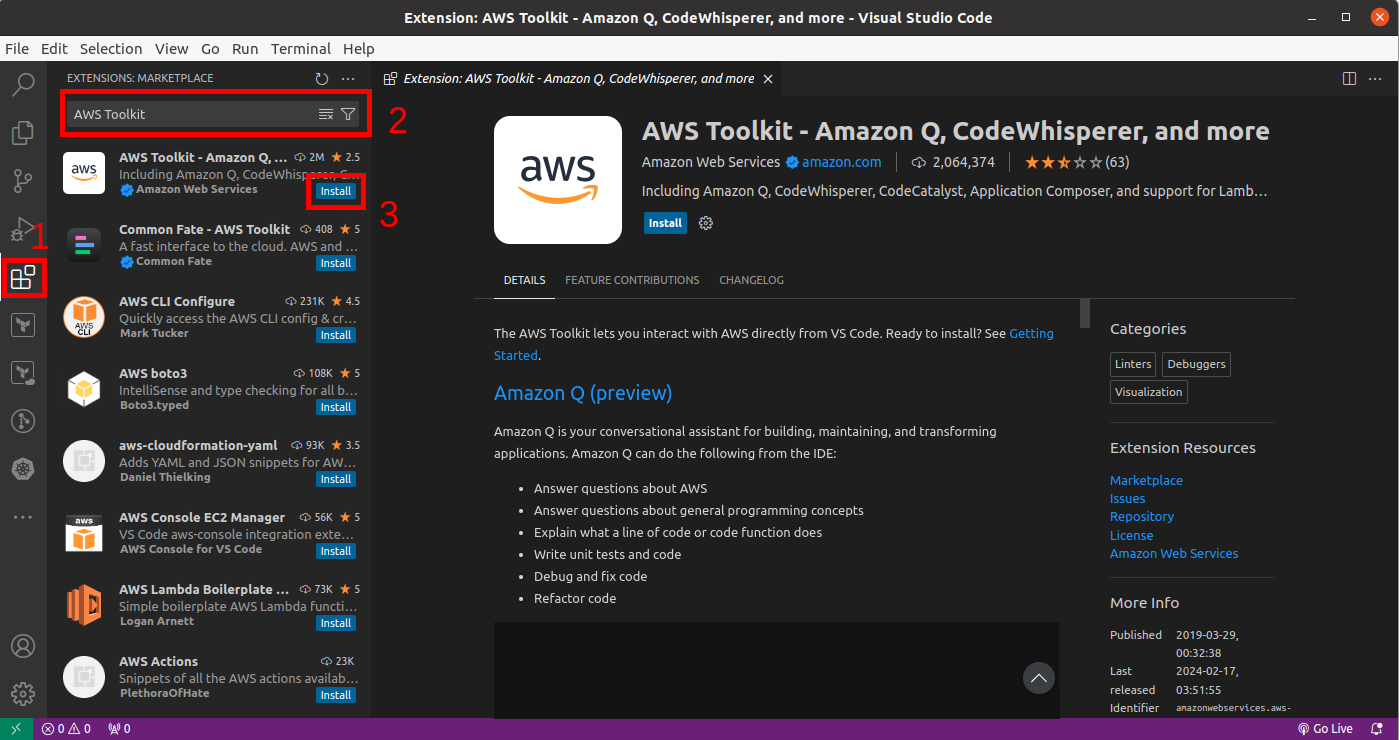Toggle problems panel via errors and warnings indicator
1399x740 pixels.
66,728
